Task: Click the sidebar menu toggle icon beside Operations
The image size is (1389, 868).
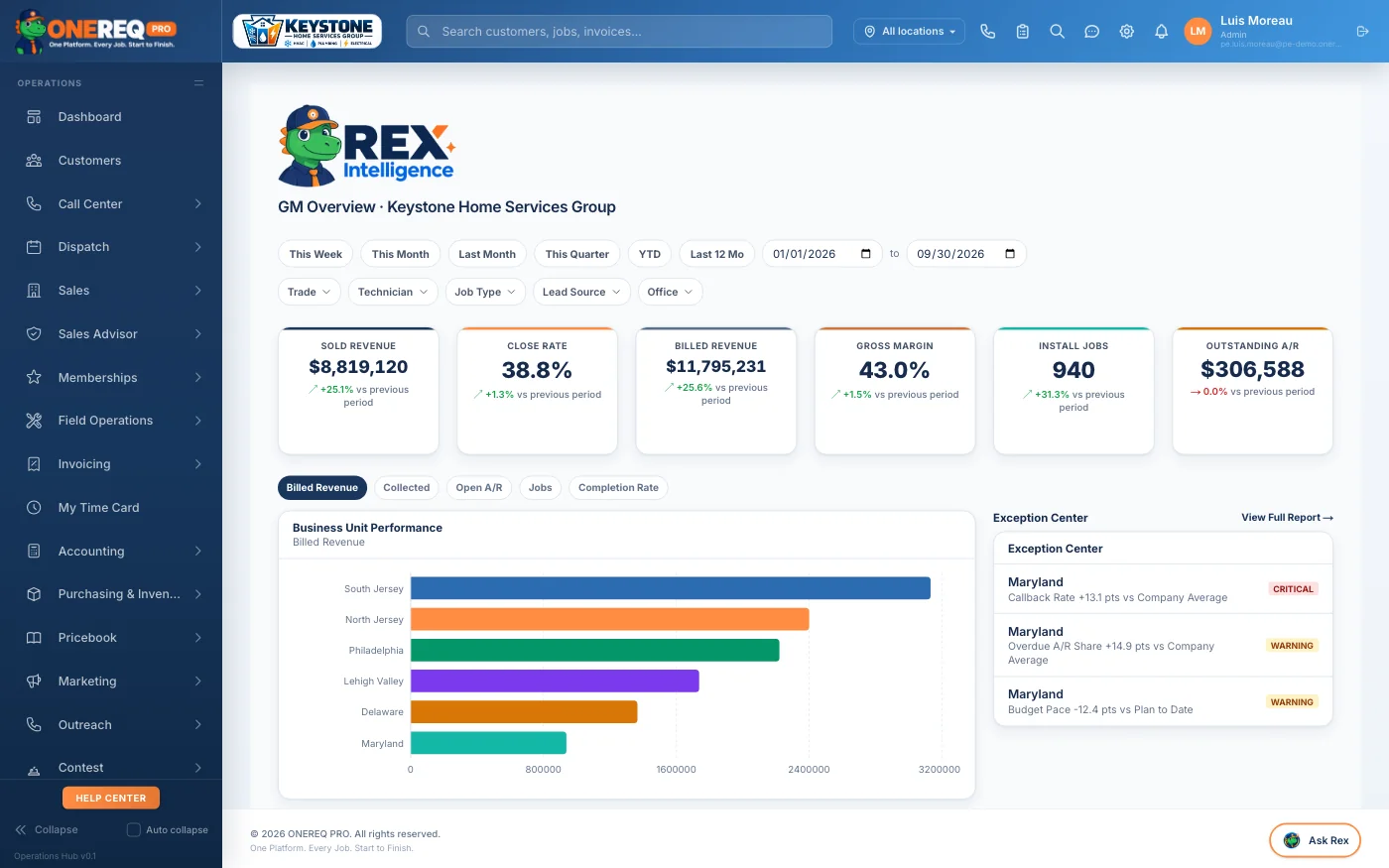Action: click(x=198, y=83)
